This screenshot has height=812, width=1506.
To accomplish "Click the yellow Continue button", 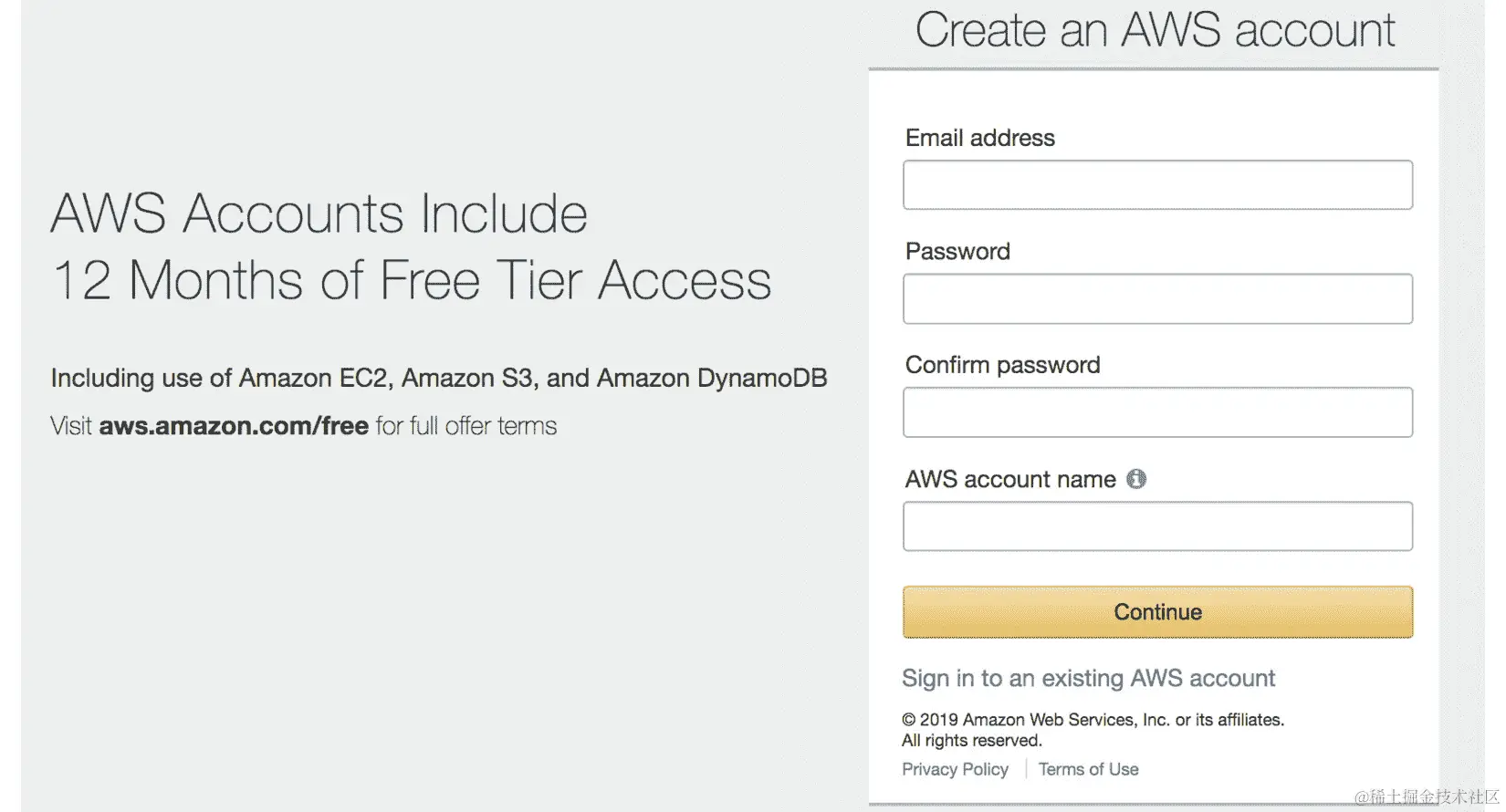I will point(1157,612).
